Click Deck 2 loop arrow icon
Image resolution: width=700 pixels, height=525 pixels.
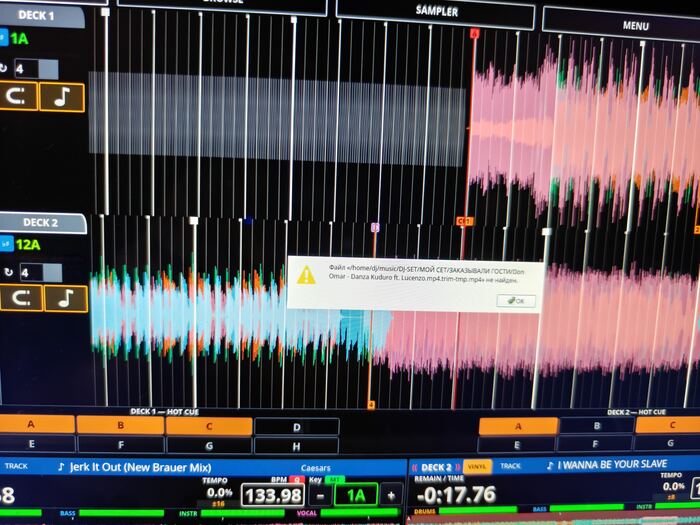tap(8, 271)
